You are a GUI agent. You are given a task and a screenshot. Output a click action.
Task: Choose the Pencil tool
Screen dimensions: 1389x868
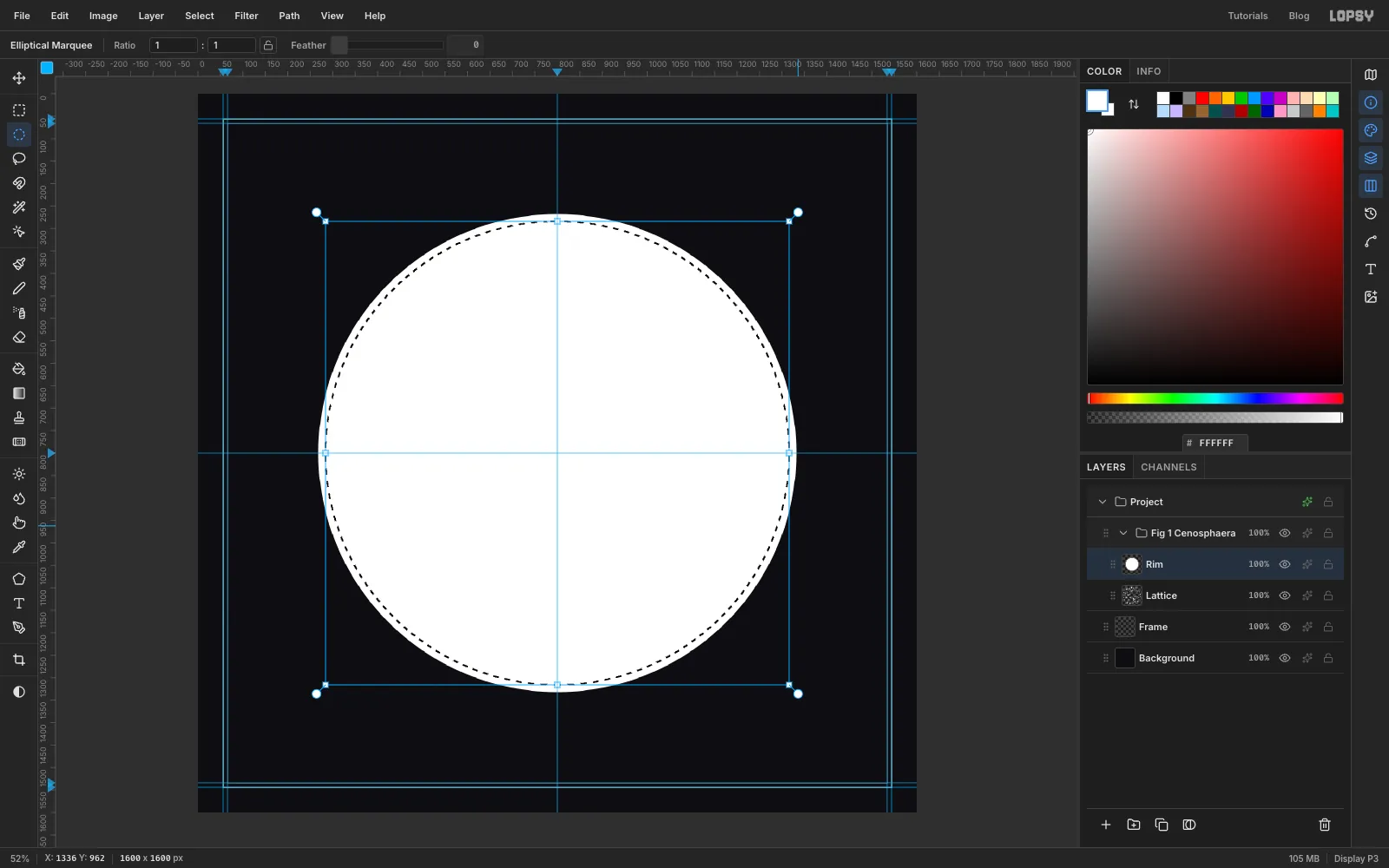(x=19, y=288)
